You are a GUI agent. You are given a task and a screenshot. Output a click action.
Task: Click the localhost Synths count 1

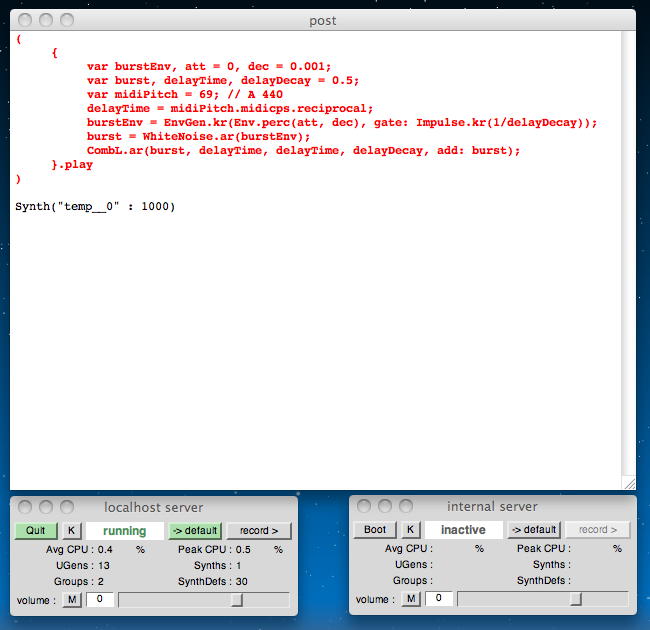238,565
